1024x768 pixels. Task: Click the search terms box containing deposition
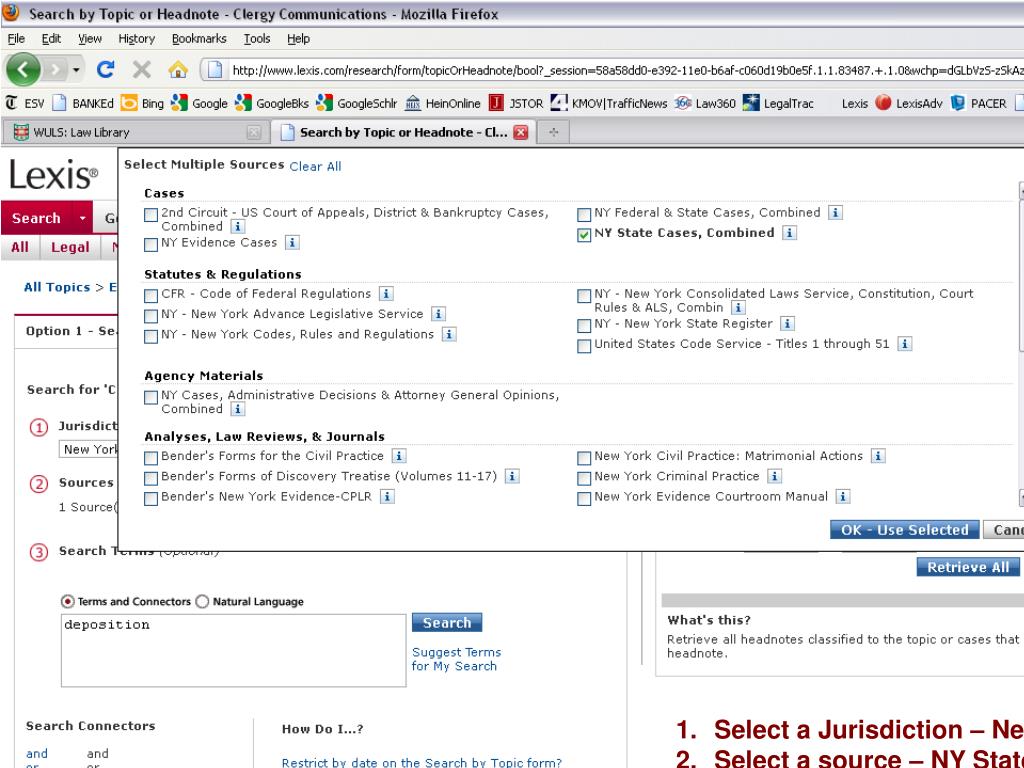pos(234,650)
